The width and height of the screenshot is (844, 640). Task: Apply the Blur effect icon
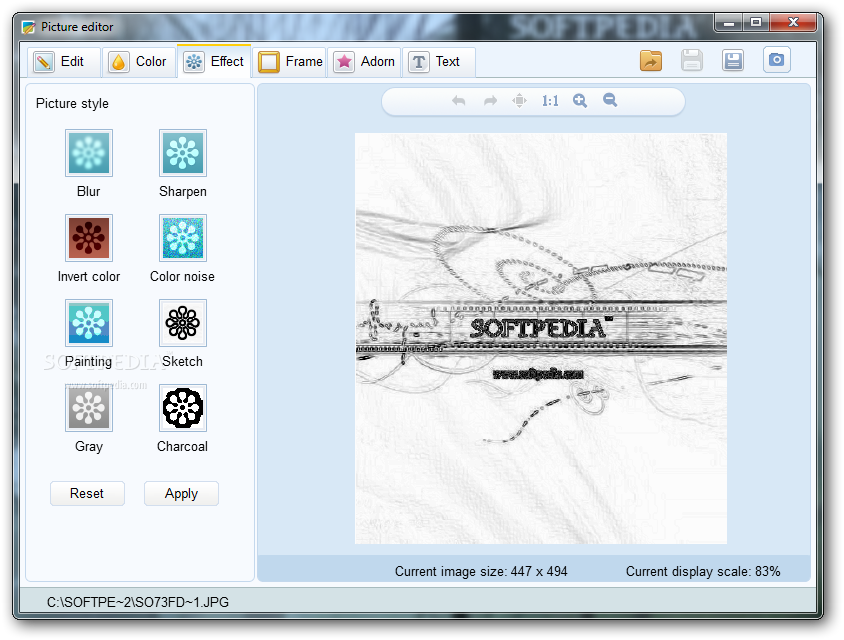89,153
